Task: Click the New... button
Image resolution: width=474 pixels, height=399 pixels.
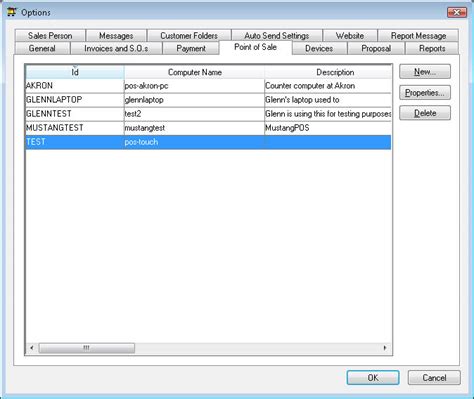Action: click(x=425, y=72)
